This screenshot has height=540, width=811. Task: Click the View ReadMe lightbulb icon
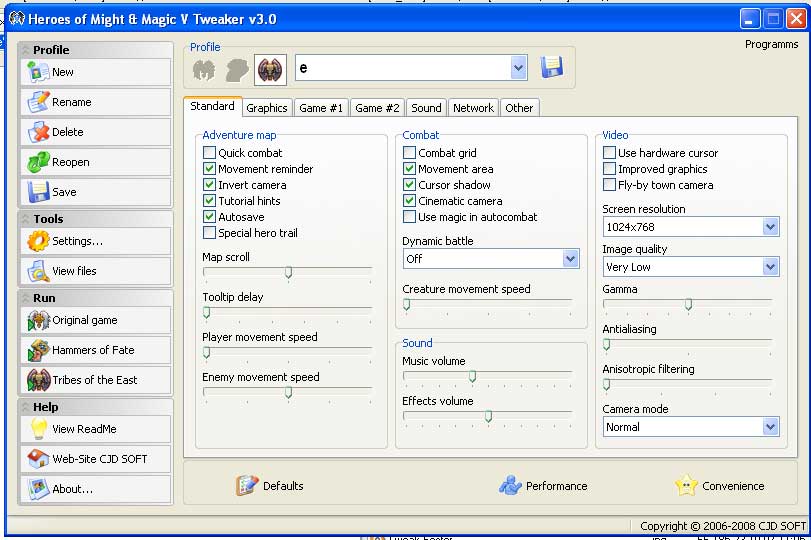(x=38, y=429)
